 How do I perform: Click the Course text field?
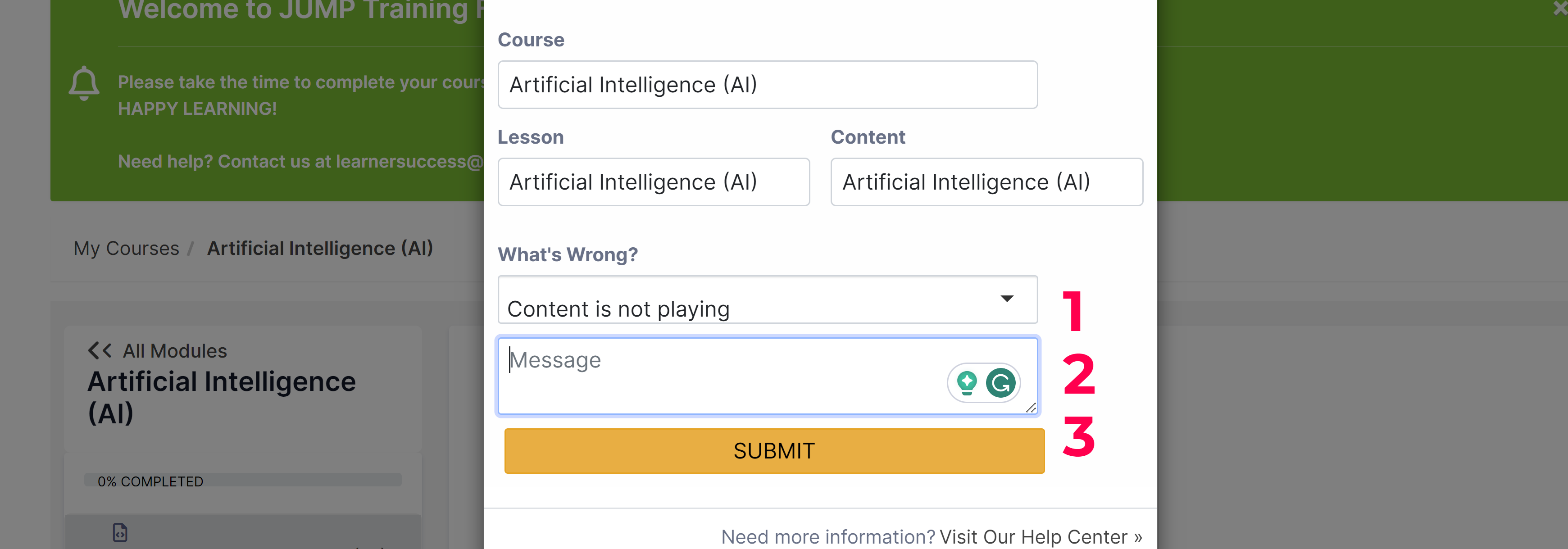point(768,85)
